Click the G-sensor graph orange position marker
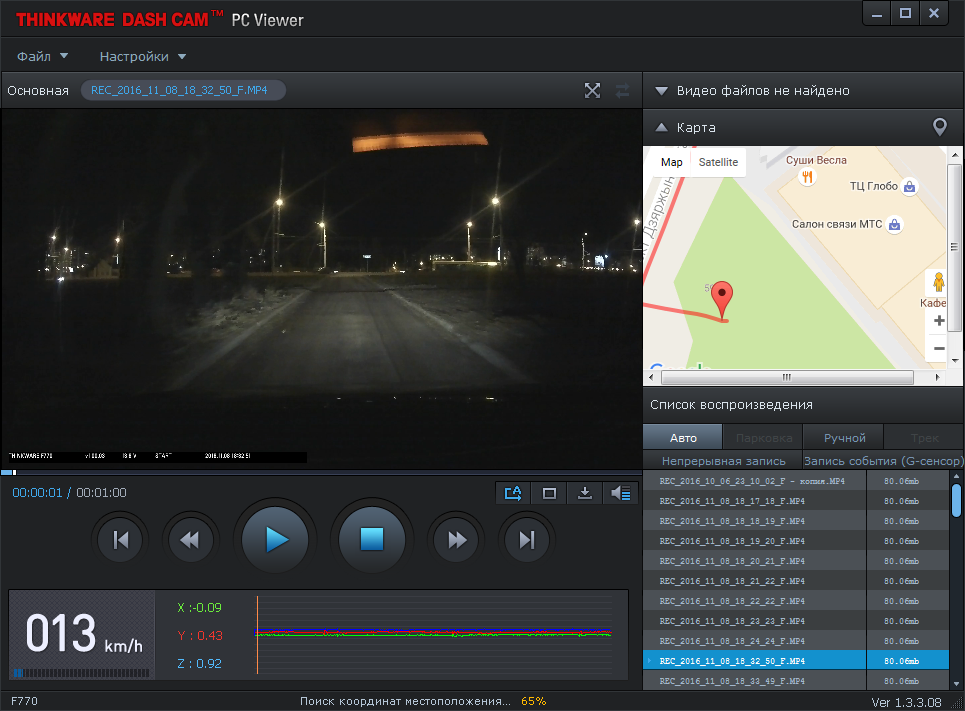 tap(257, 635)
